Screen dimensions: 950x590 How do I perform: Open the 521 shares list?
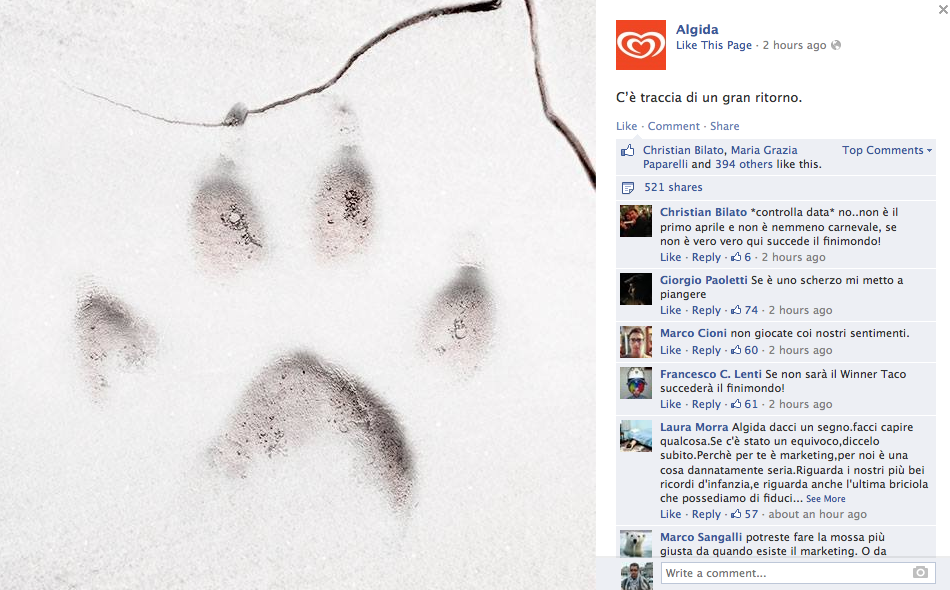click(673, 187)
